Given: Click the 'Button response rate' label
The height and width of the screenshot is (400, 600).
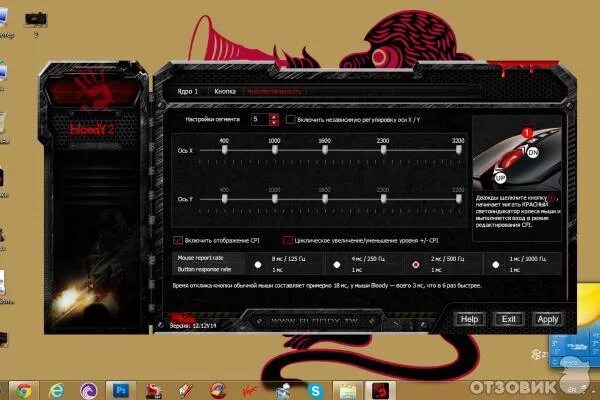Looking at the screenshot, I should pyautogui.click(x=204, y=269).
